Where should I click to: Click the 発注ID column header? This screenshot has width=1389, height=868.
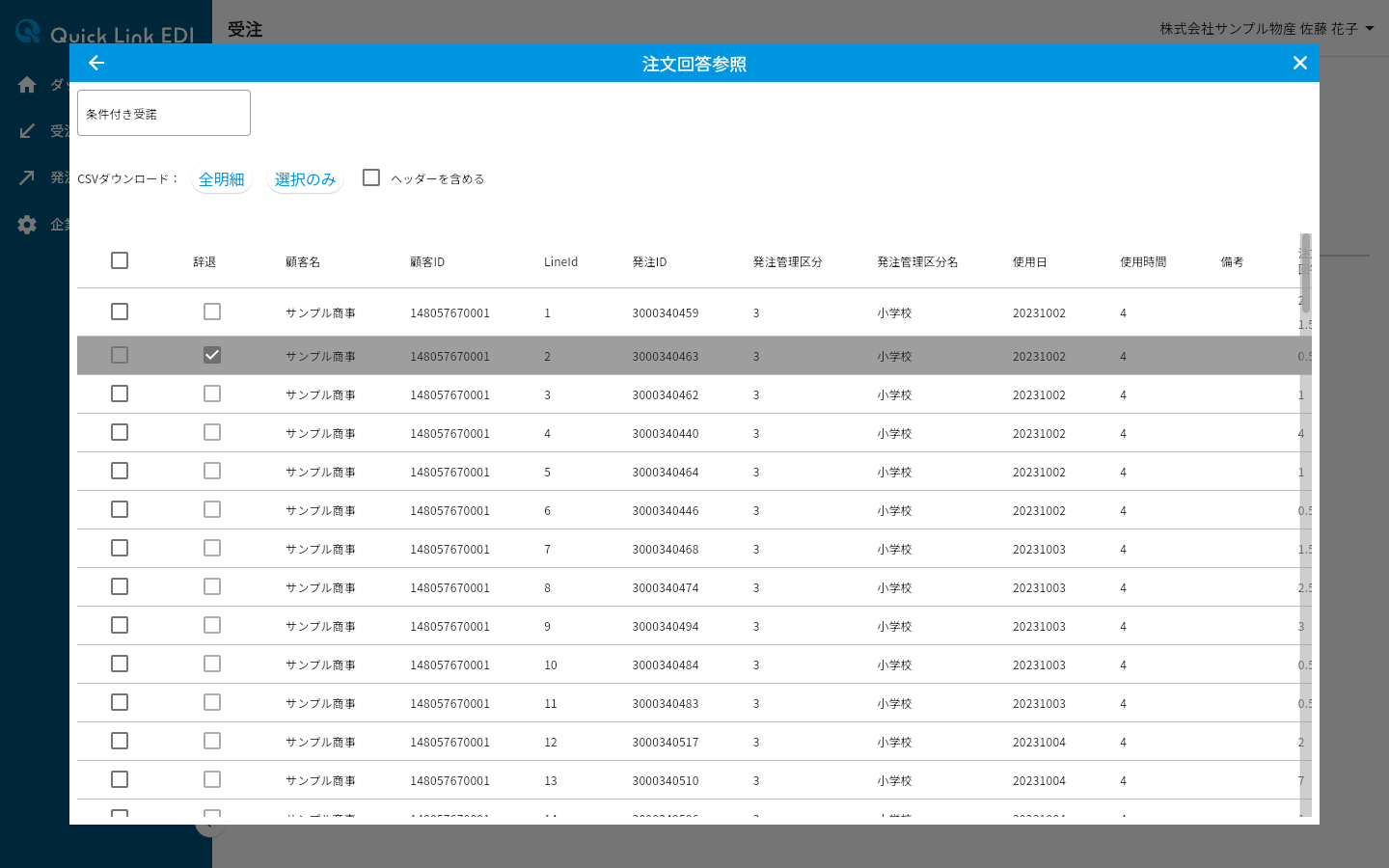(x=650, y=262)
